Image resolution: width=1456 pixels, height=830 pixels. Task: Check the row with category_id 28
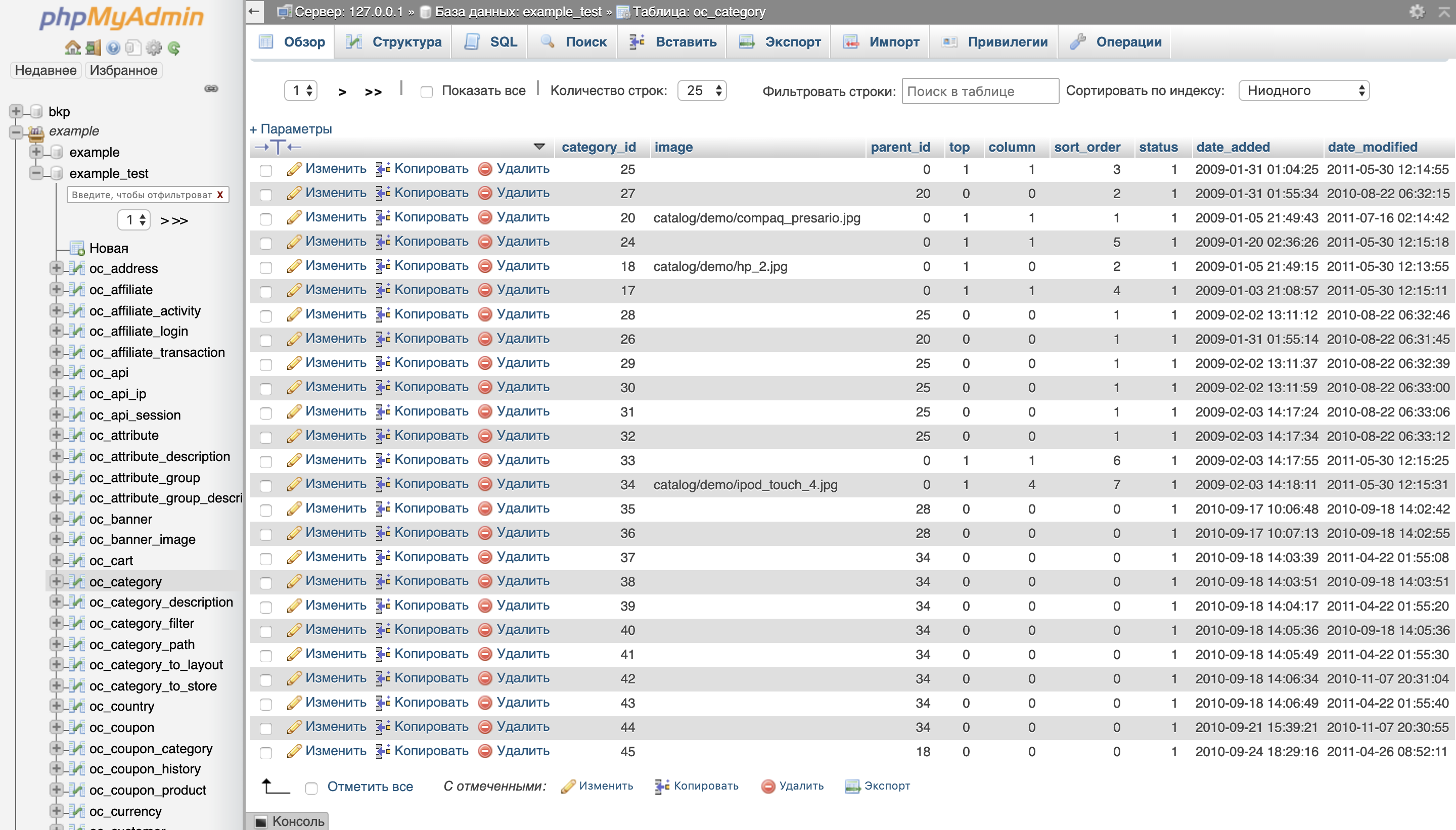click(265, 316)
